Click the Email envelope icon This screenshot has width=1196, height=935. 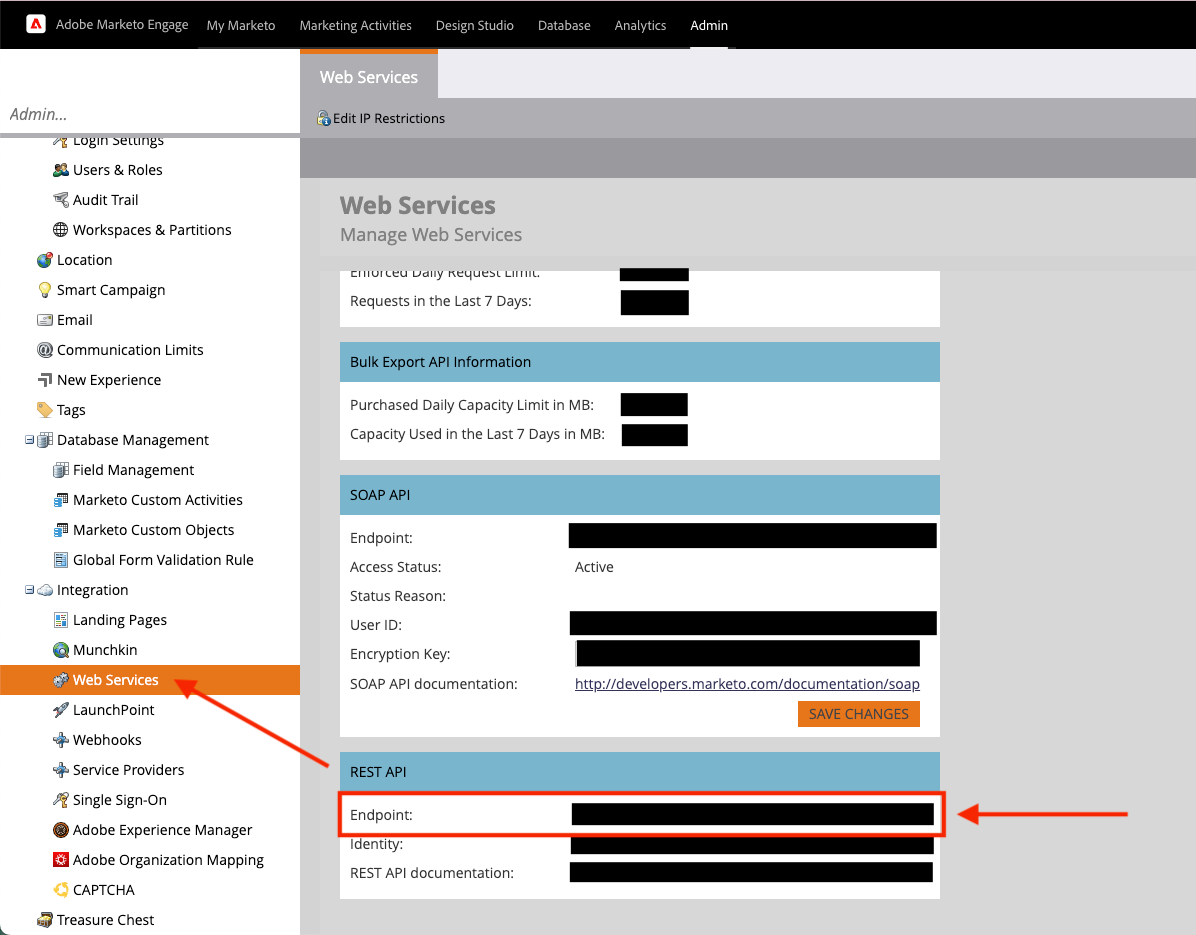(45, 320)
